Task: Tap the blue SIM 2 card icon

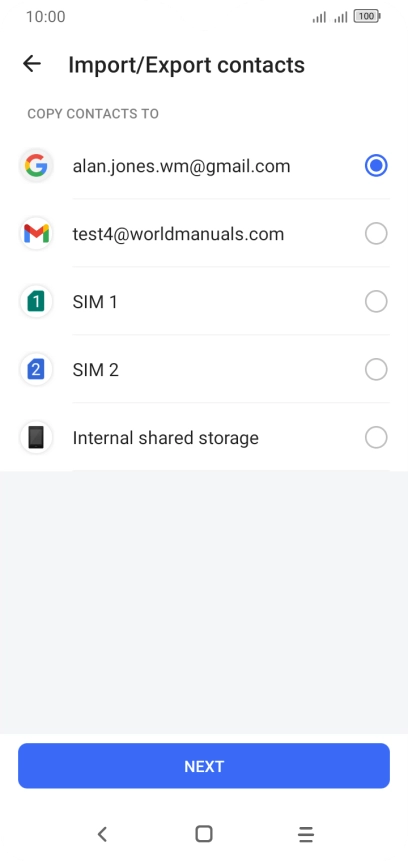Action: pos(36,370)
